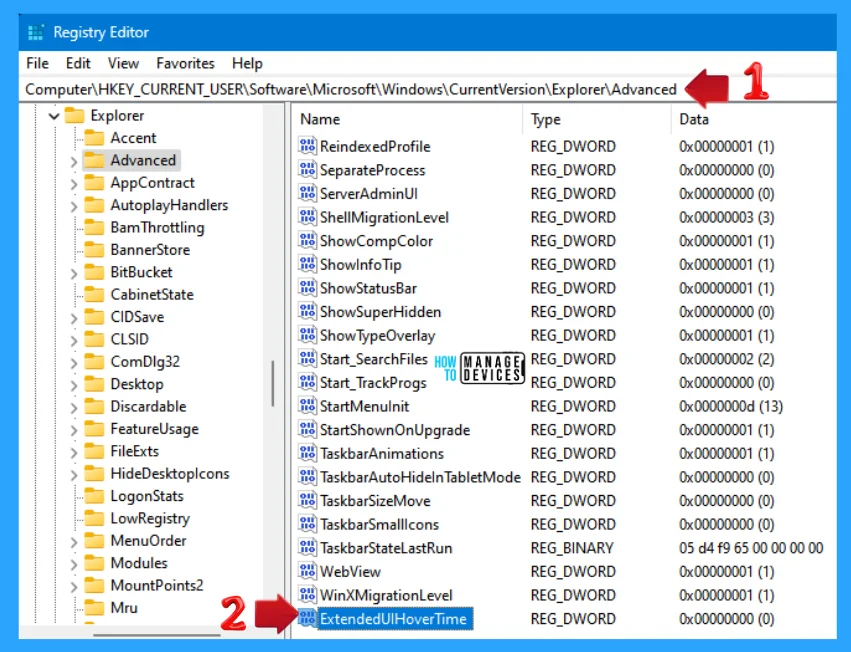Select the Accent folder icon
Image resolution: width=851 pixels, height=652 pixels.
(x=94, y=138)
